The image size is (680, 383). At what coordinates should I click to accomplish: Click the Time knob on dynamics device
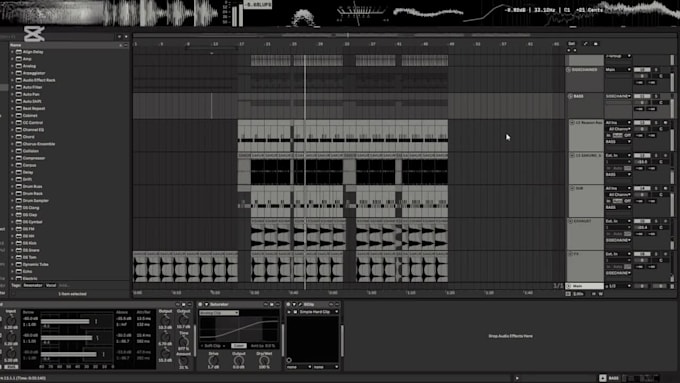183,342
